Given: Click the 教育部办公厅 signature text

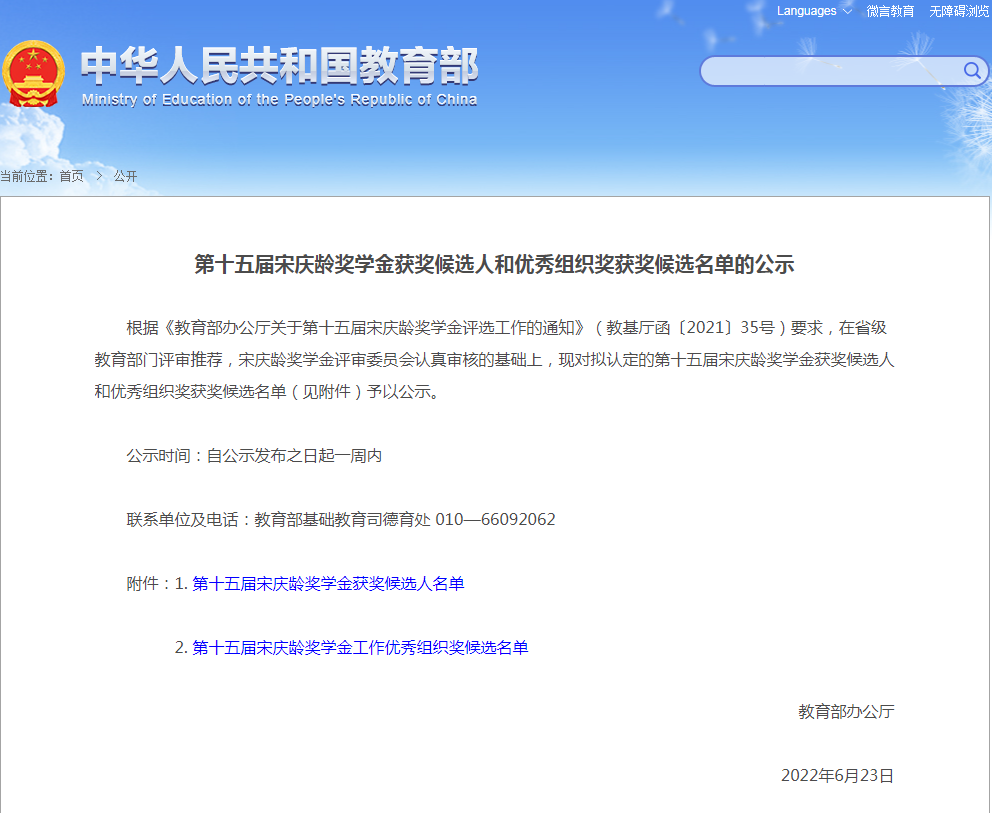Looking at the screenshot, I should (846, 712).
